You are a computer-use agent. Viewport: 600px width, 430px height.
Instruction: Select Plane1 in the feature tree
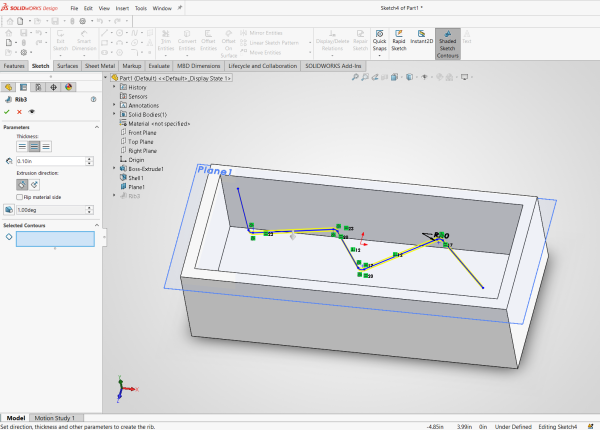click(132, 187)
